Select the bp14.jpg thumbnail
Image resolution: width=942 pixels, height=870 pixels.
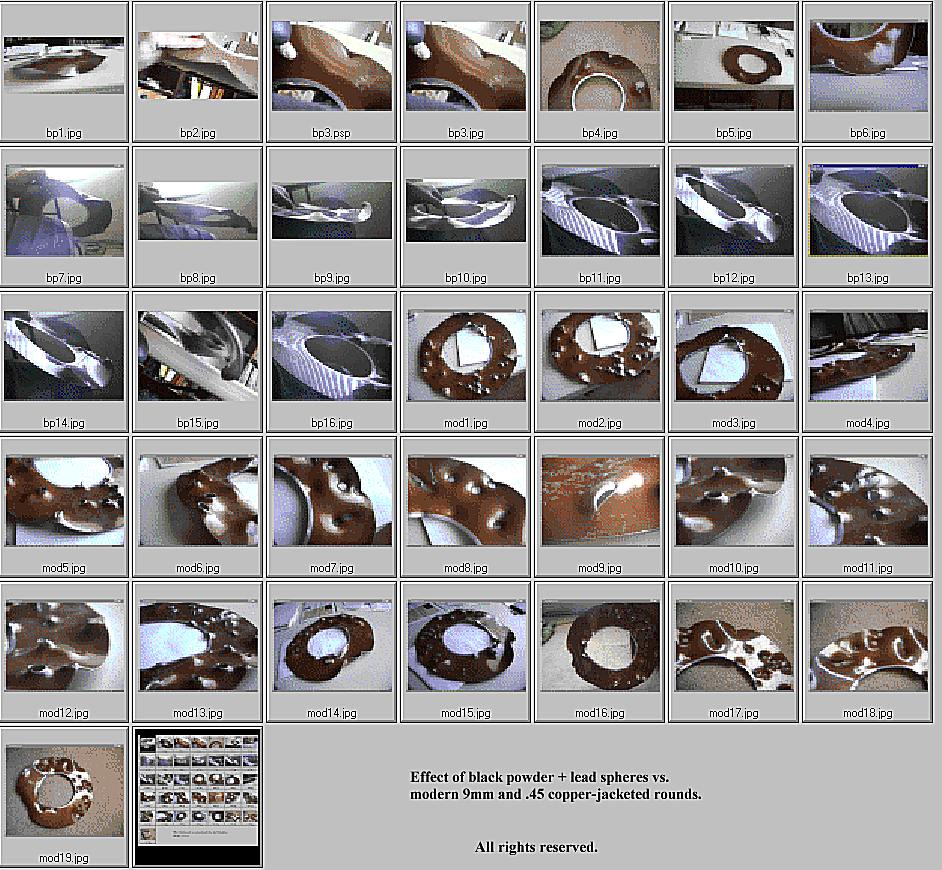pos(64,356)
